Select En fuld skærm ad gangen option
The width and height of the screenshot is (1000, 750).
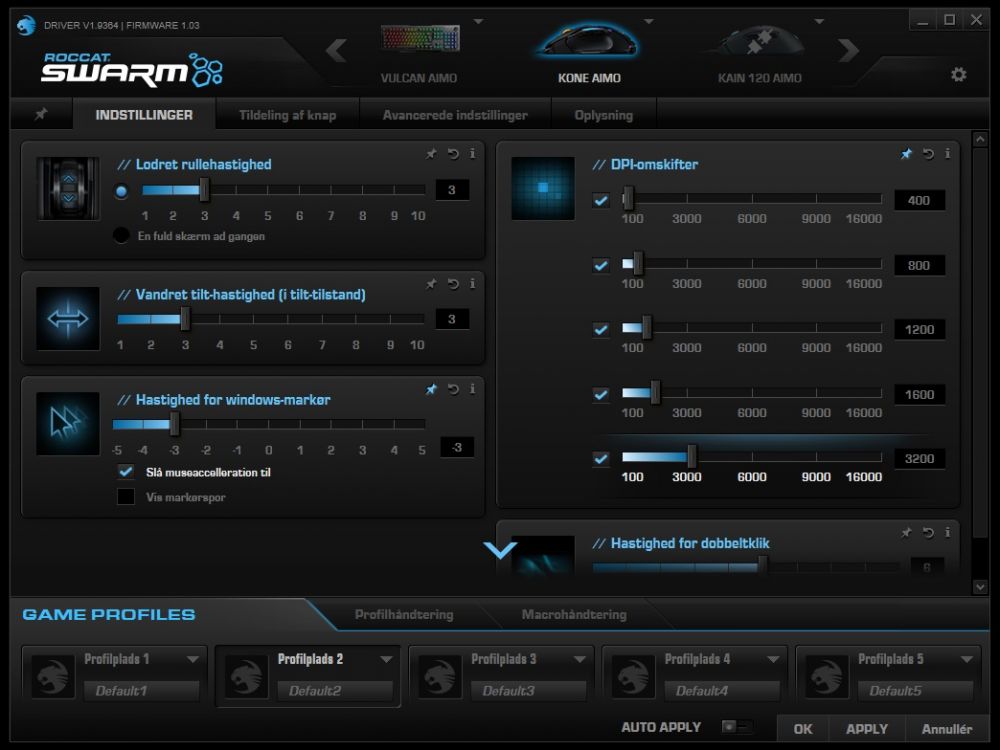[121, 235]
